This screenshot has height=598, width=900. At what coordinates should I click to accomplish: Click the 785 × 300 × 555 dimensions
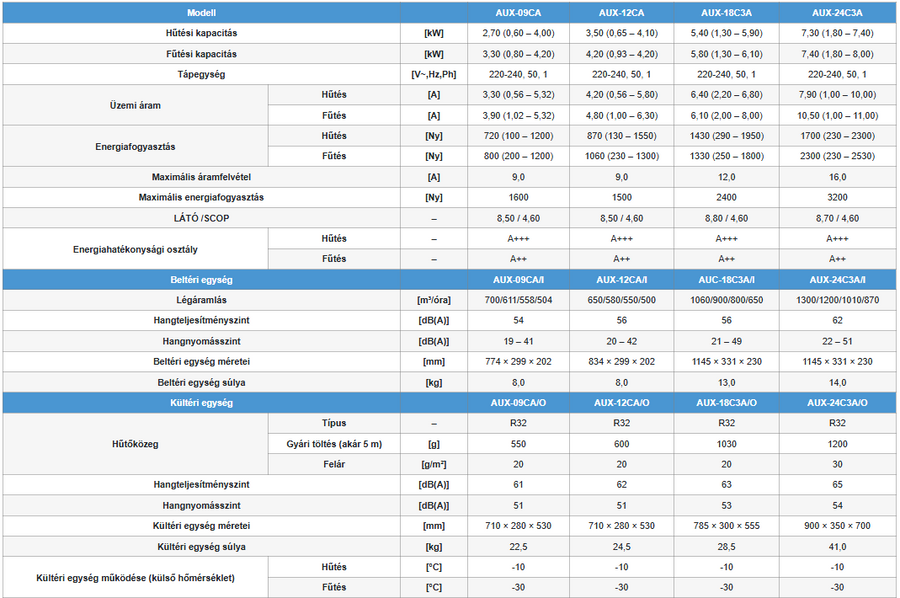point(726,526)
